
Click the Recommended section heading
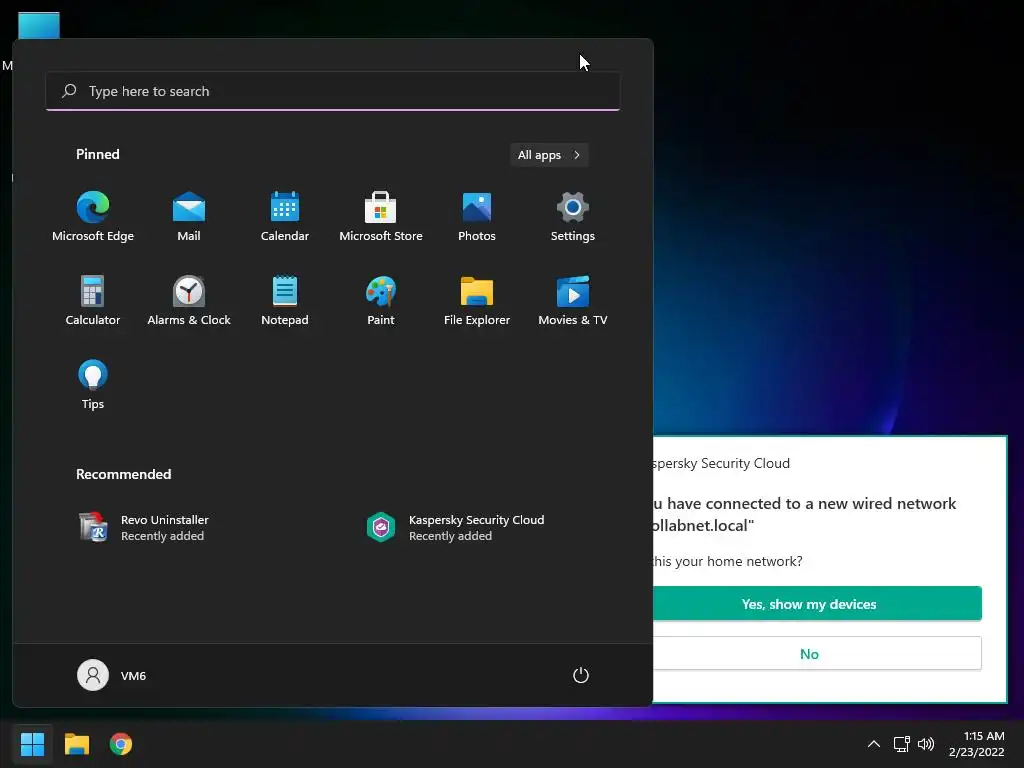click(x=123, y=474)
